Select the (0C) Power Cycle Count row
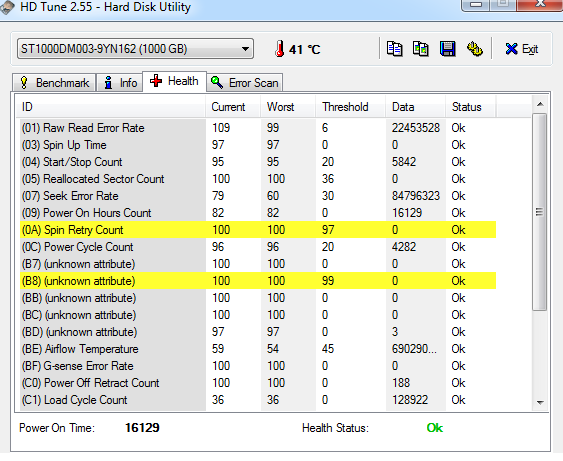The image size is (563, 461). 258,247
